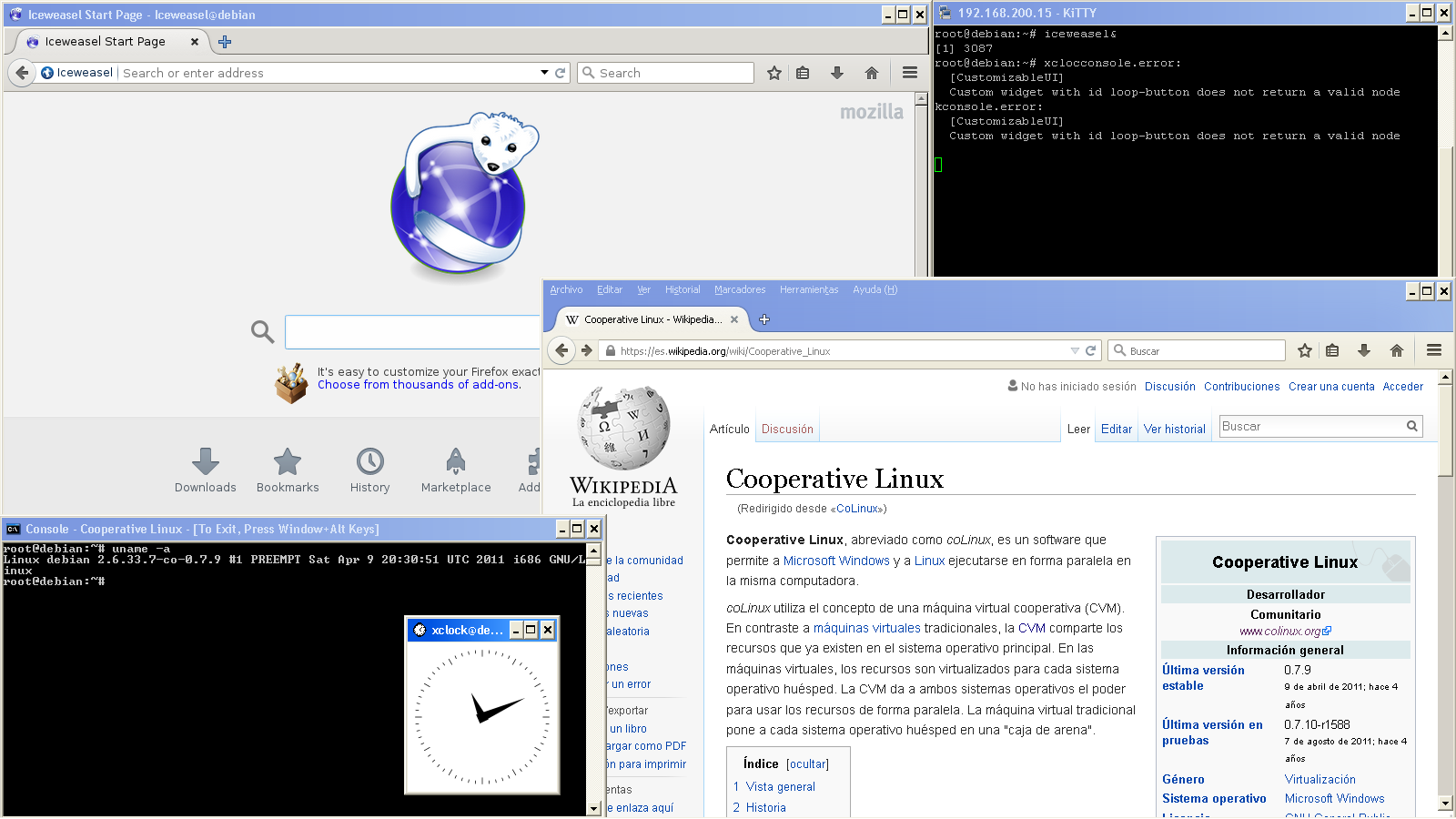
Task: Click home icon in Wikipedia window toolbar
Action: pos(1397,350)
